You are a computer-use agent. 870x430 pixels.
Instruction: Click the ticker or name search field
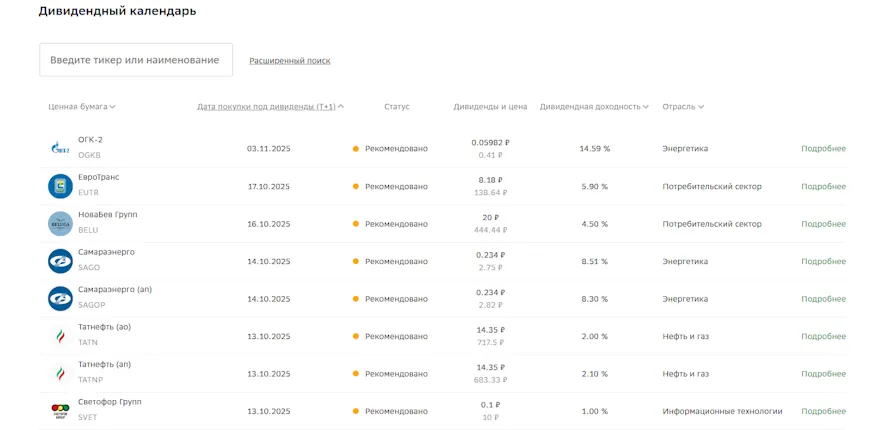tap(136, 60)
